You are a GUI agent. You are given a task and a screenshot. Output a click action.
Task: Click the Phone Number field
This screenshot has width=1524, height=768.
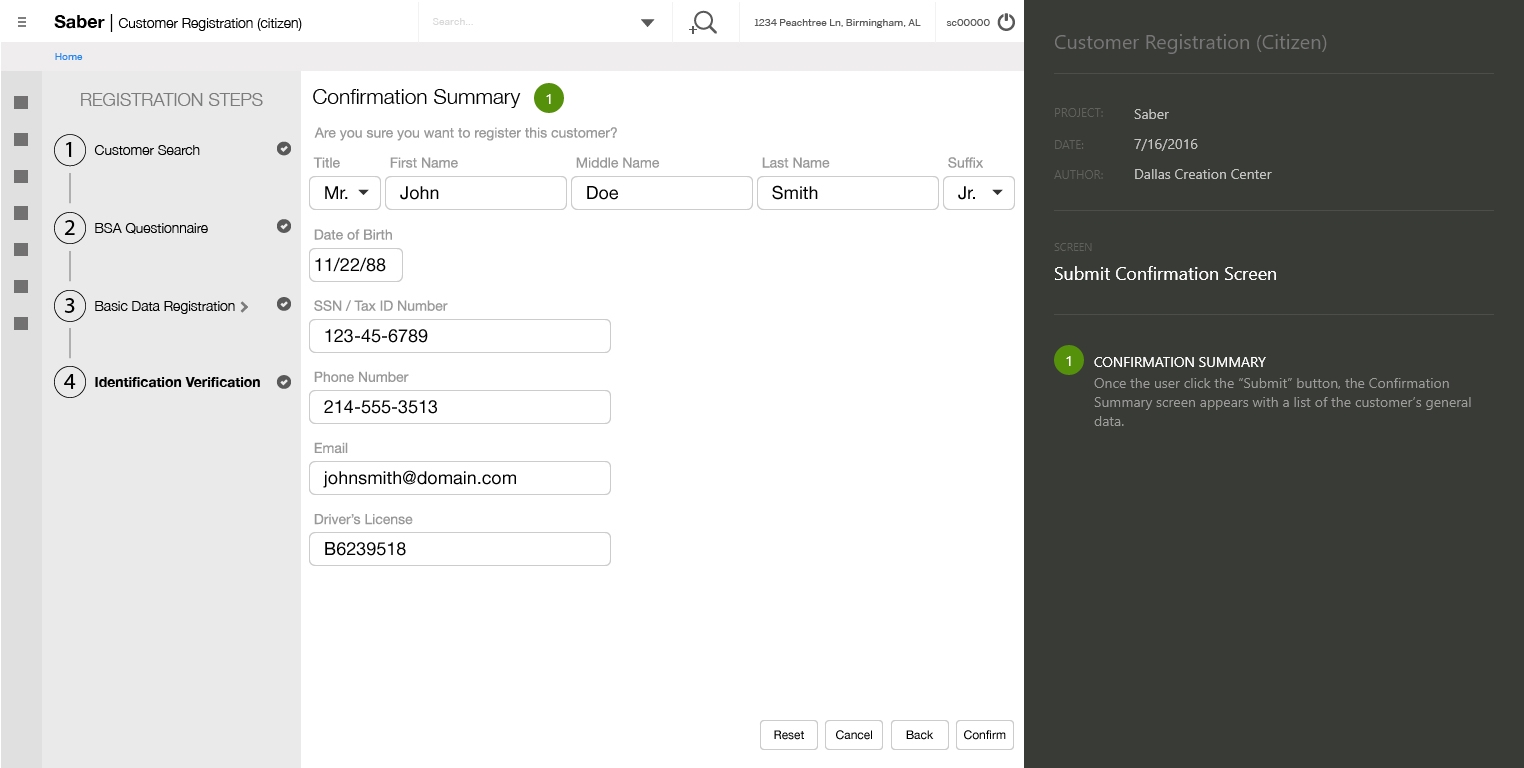tap(460, 407)
